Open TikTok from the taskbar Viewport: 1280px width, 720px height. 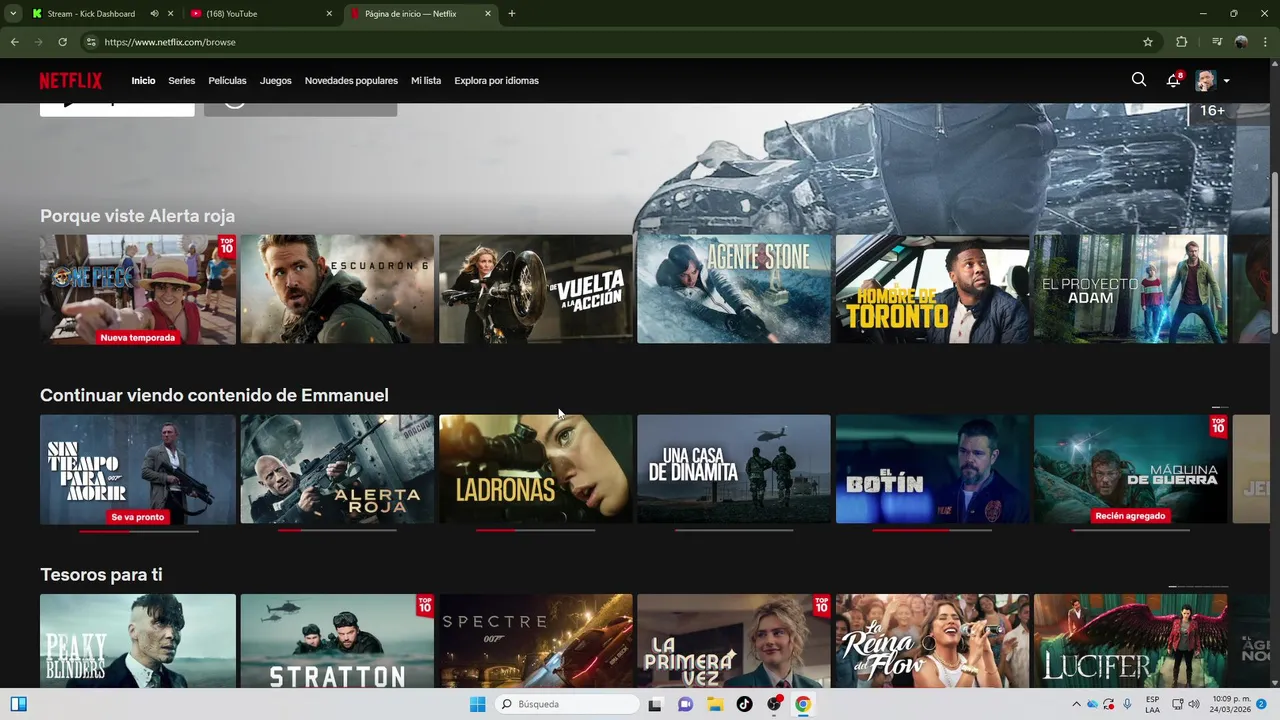pos(744,704)
